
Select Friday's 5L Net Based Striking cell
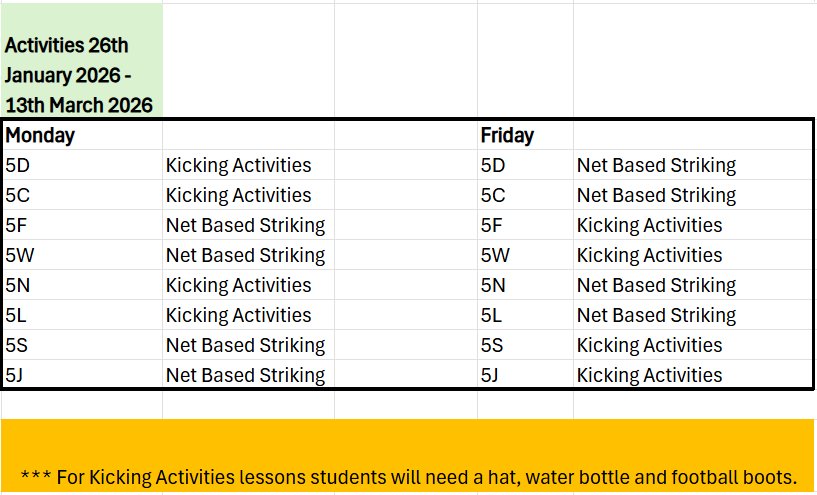point(656,315)
